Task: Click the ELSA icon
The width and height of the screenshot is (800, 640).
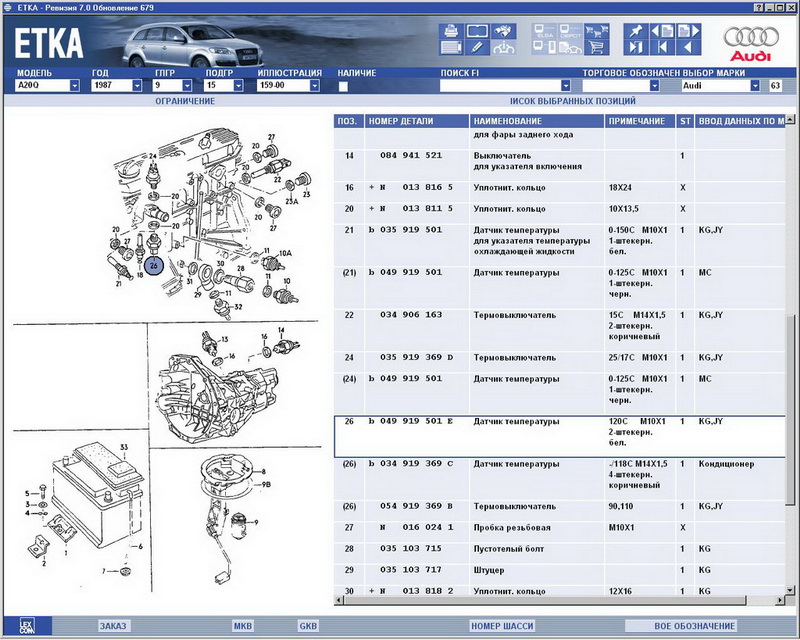Action: coord(544,31)
